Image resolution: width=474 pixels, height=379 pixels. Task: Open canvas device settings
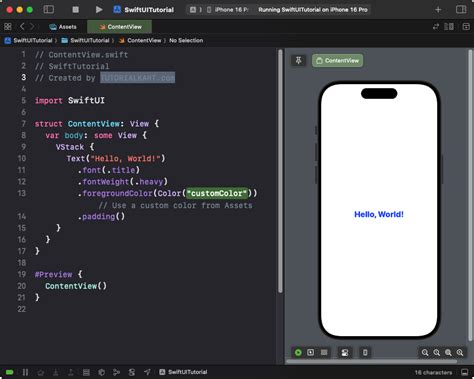tap(345, 352)
